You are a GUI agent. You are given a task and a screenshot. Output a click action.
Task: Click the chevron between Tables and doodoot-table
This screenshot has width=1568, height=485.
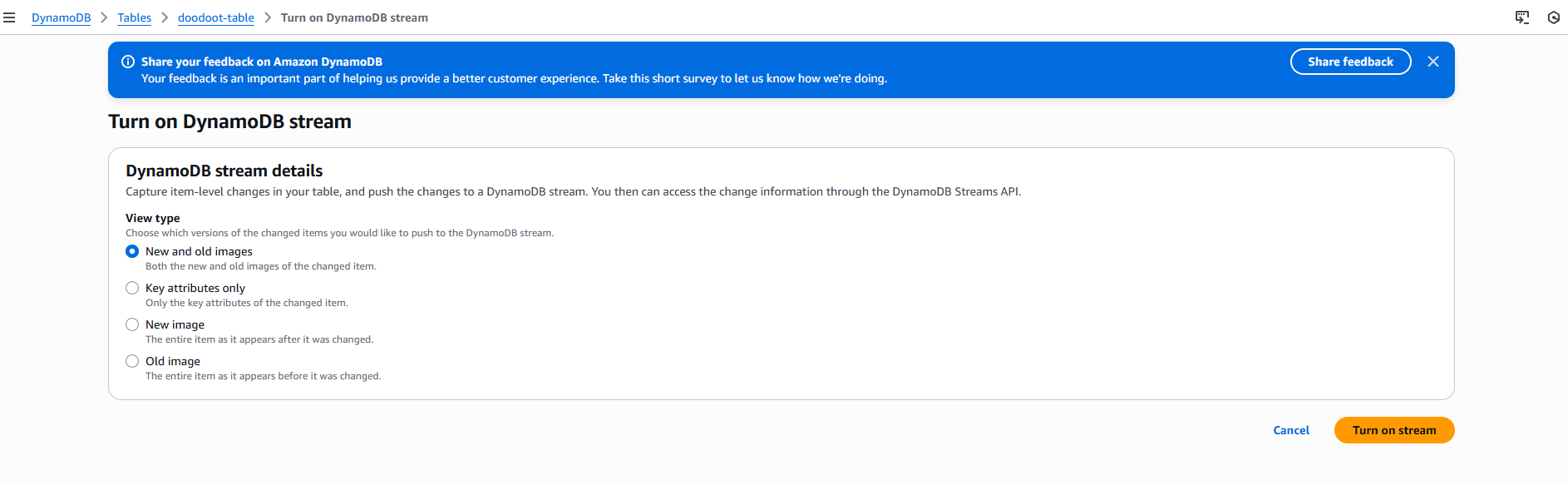pos(165,17)
